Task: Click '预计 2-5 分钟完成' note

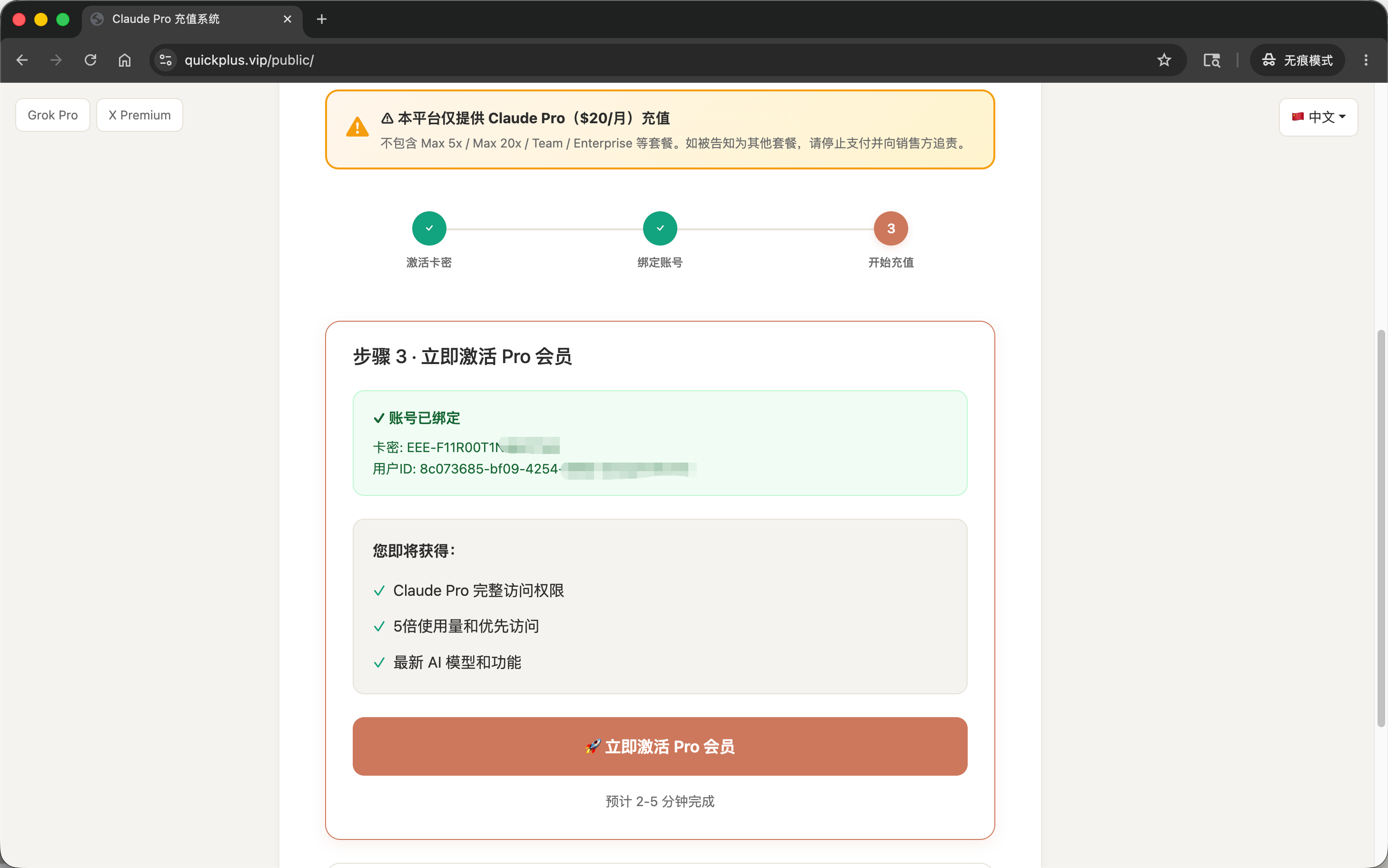Action: (x=660, y=801)
